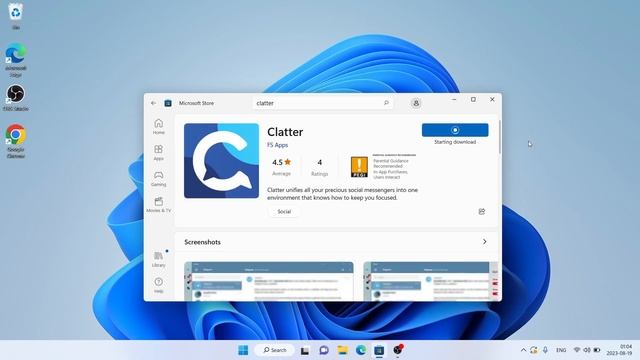Click the taskbar Search box
Screen dimensions: 640x360
click(274, 350)
